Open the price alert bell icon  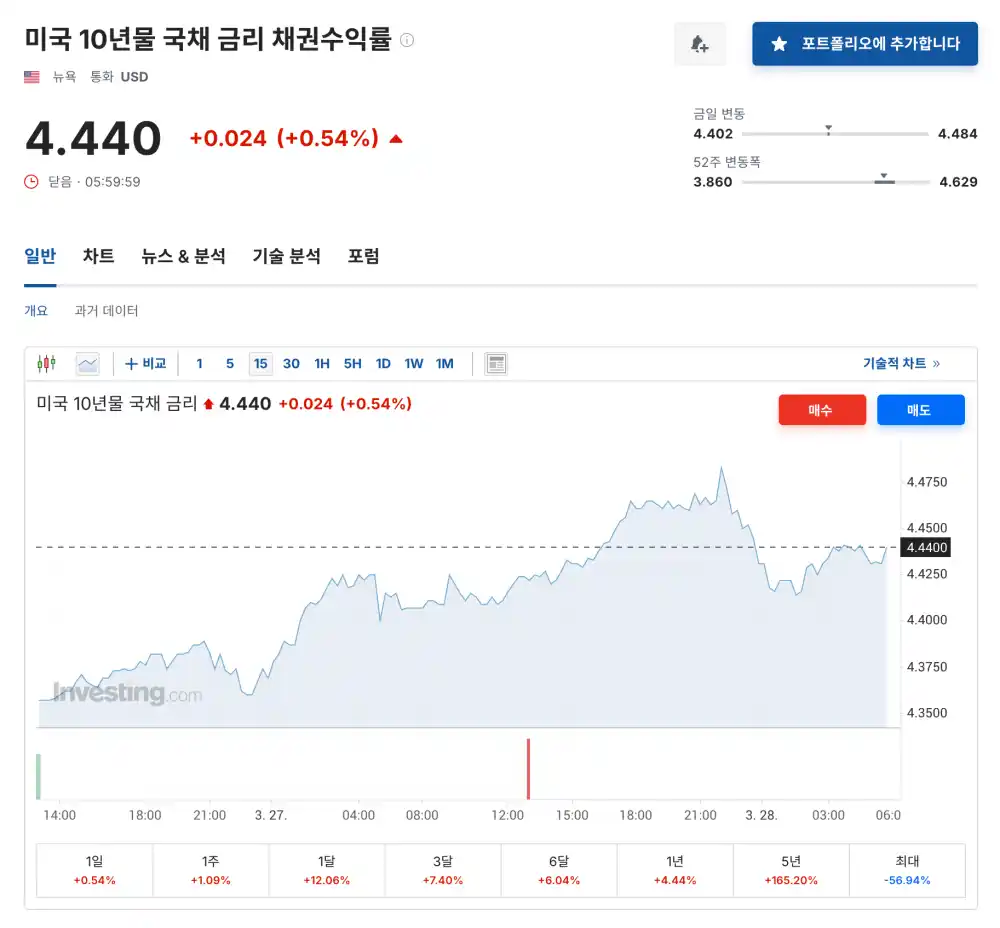tap(700, 44)
